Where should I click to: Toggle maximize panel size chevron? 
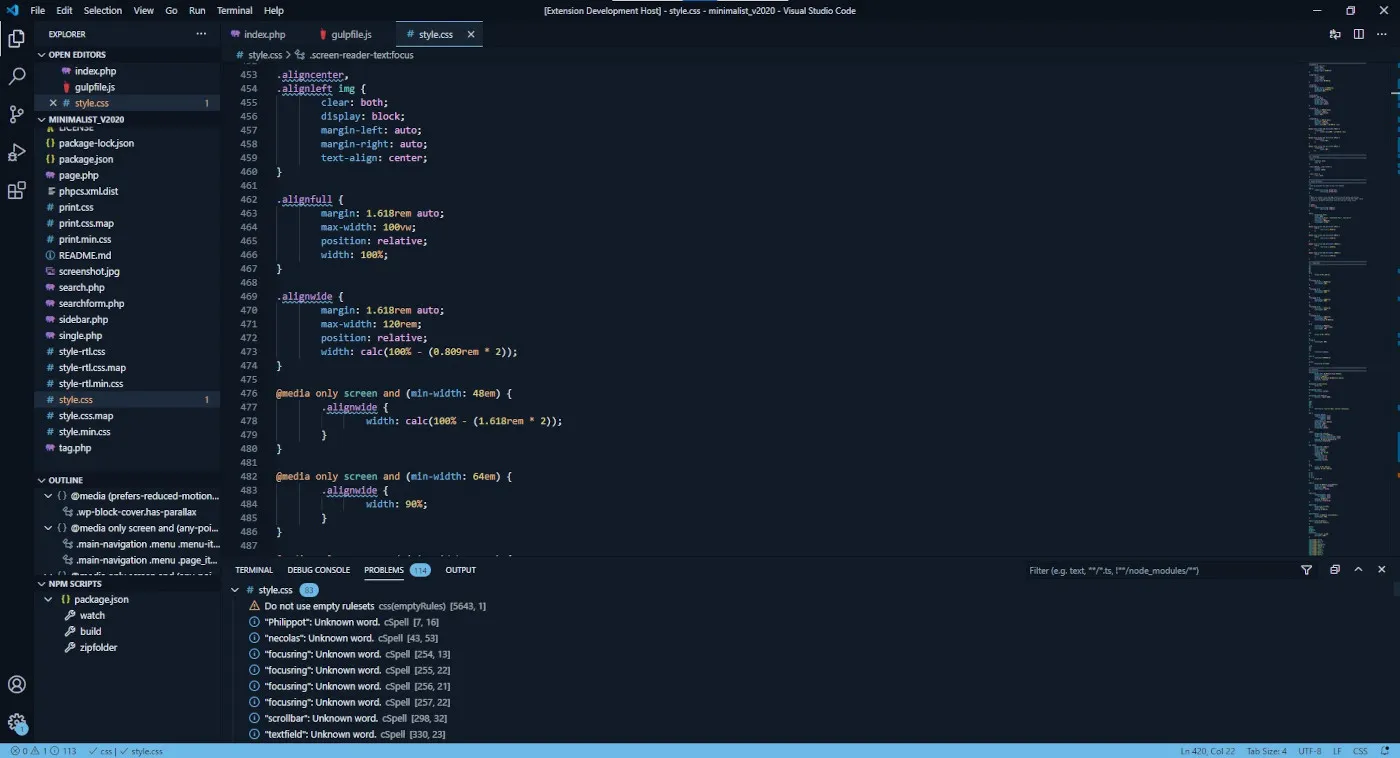1358,570
